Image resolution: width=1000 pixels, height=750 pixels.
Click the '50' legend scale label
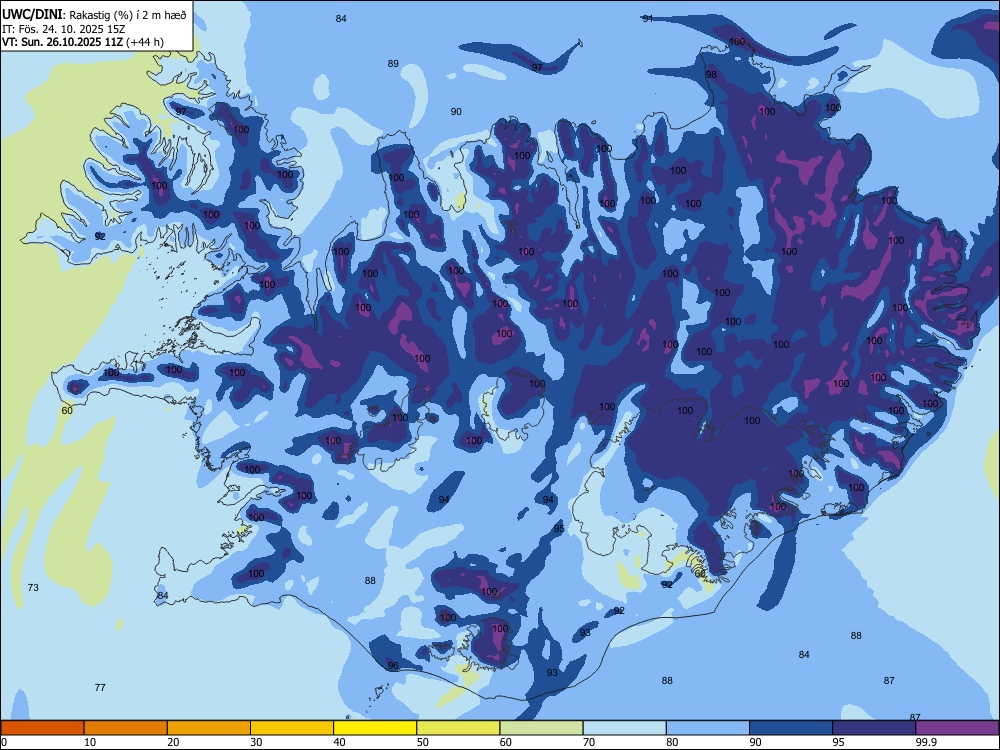pyautogui.click(x=423, y=742)
